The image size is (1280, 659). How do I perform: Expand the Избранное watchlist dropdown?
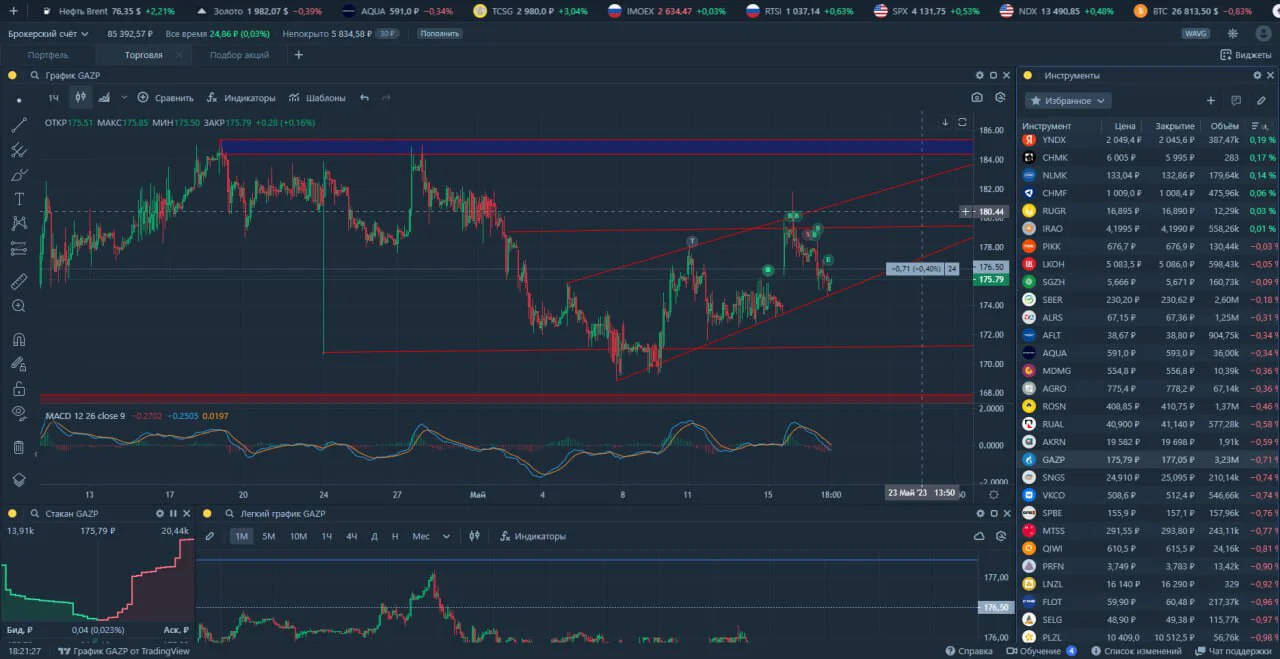coord(1069,101)
